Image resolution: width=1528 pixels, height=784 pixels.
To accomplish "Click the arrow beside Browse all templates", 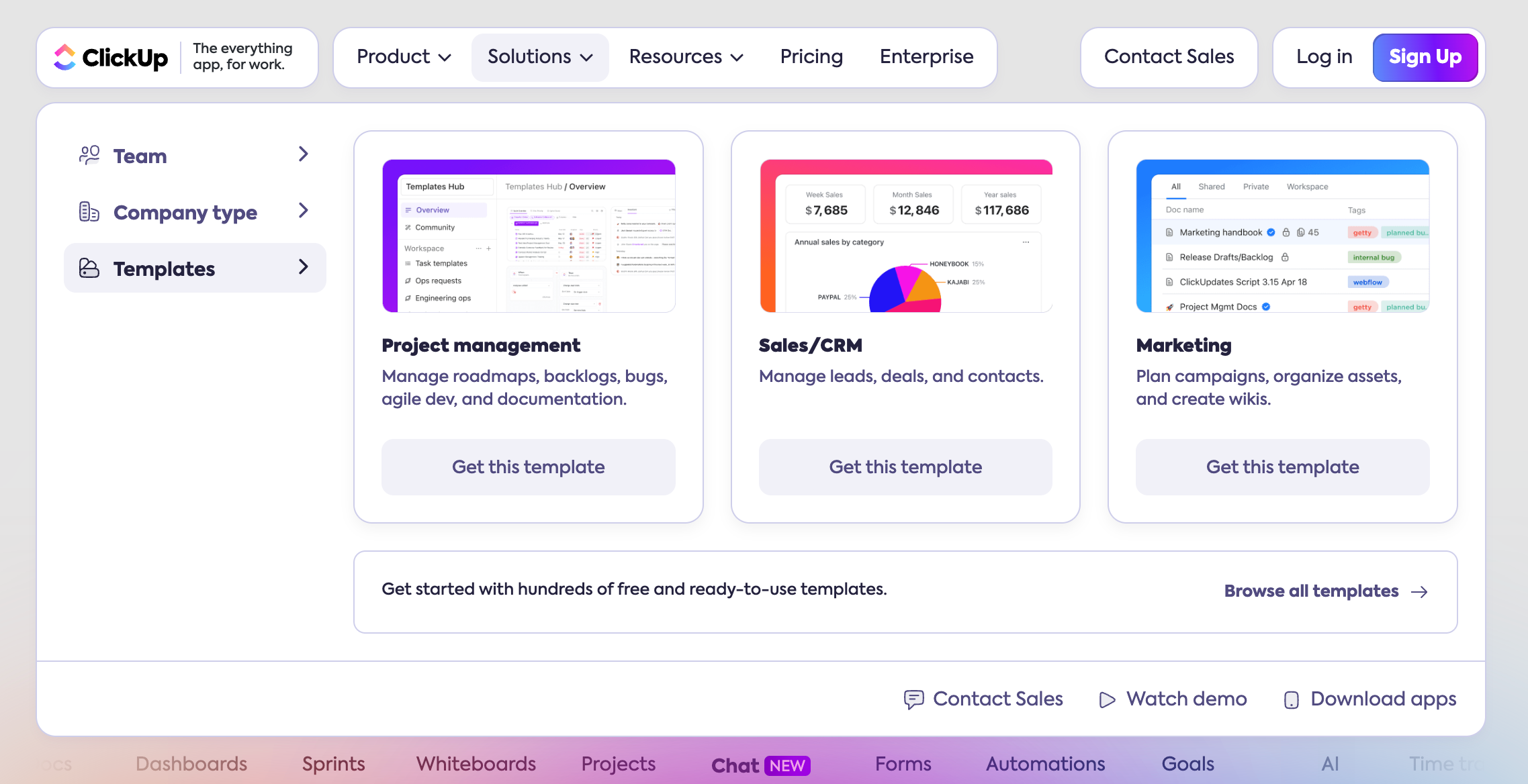I will [x=1419, y=591].
